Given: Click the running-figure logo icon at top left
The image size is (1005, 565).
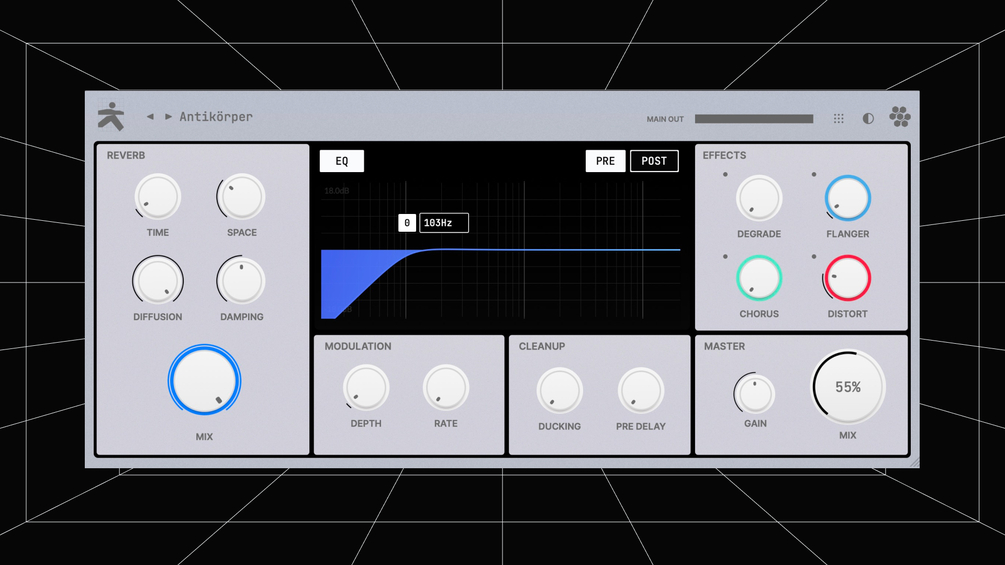Looking at the screenshot, I should 111,117.
